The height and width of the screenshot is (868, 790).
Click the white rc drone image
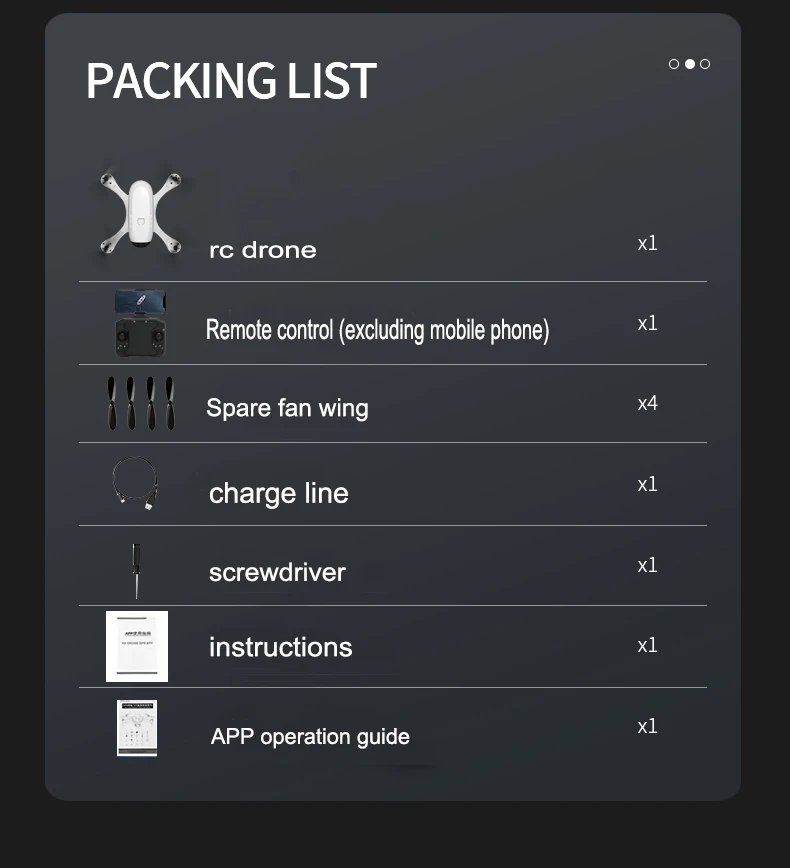pyautogui.click(x=140, y=212)
